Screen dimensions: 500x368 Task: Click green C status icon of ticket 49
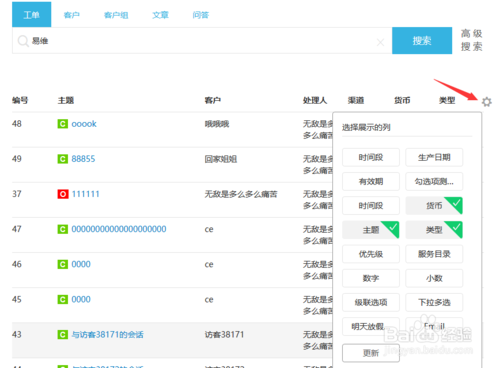pos(63,159)
